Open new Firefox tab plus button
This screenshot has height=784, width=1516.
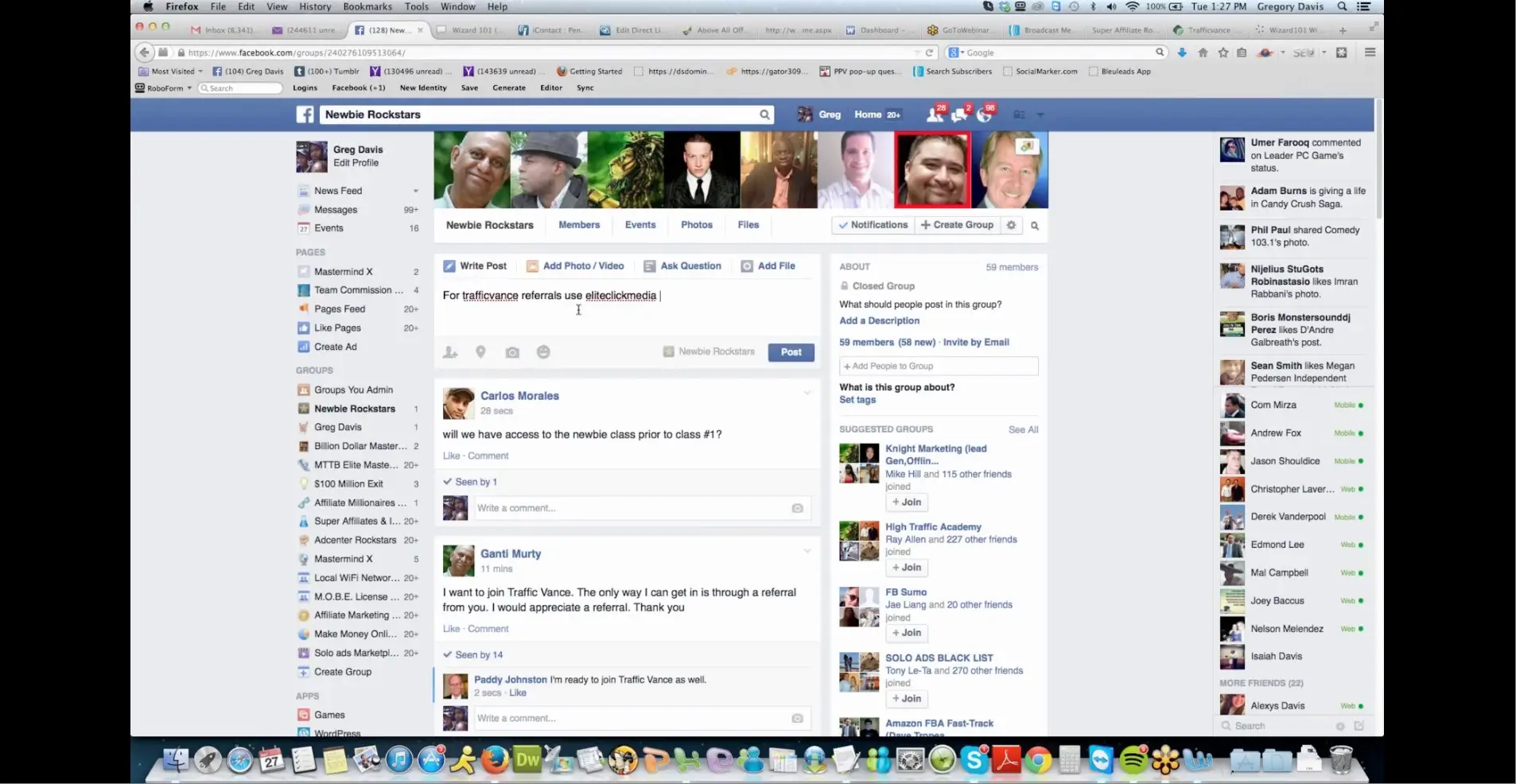(x=1343, y=30)
